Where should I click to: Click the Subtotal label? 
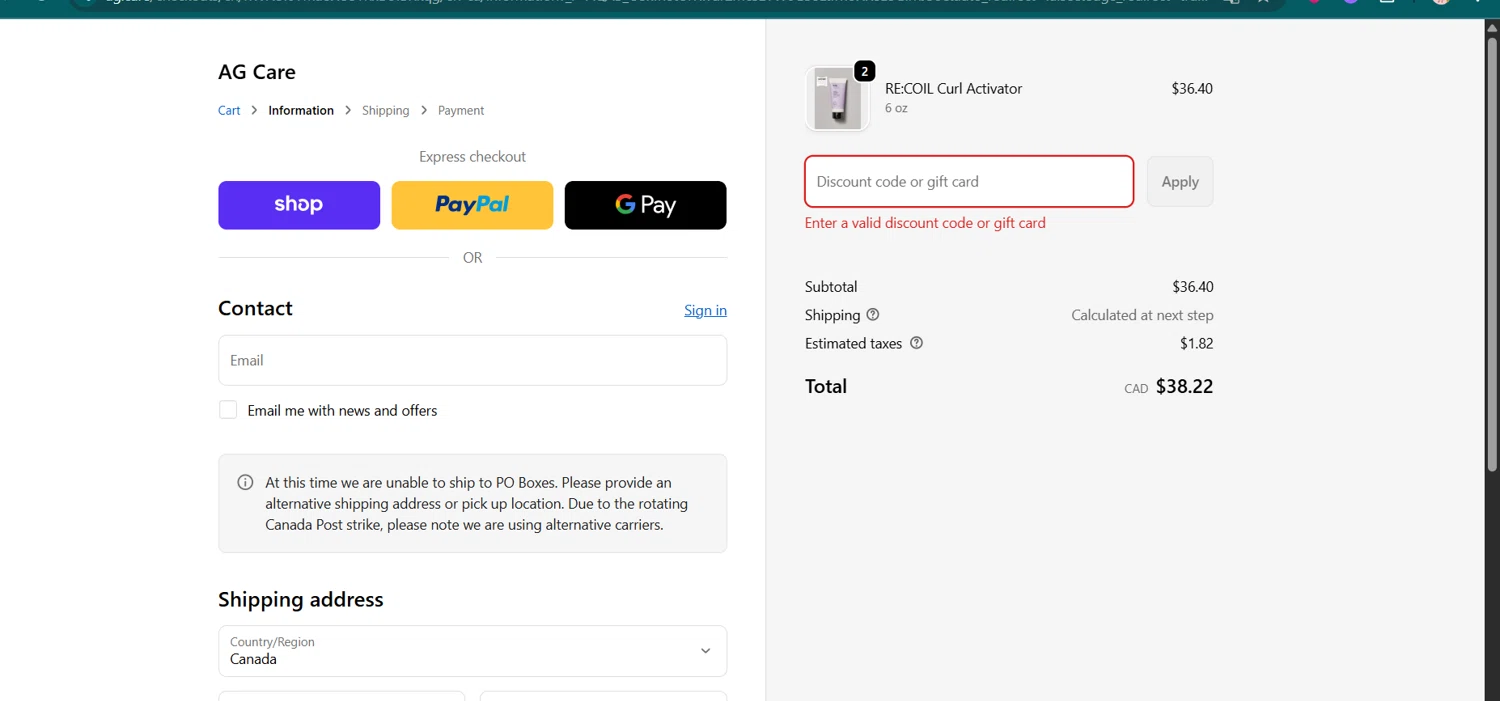831,287
